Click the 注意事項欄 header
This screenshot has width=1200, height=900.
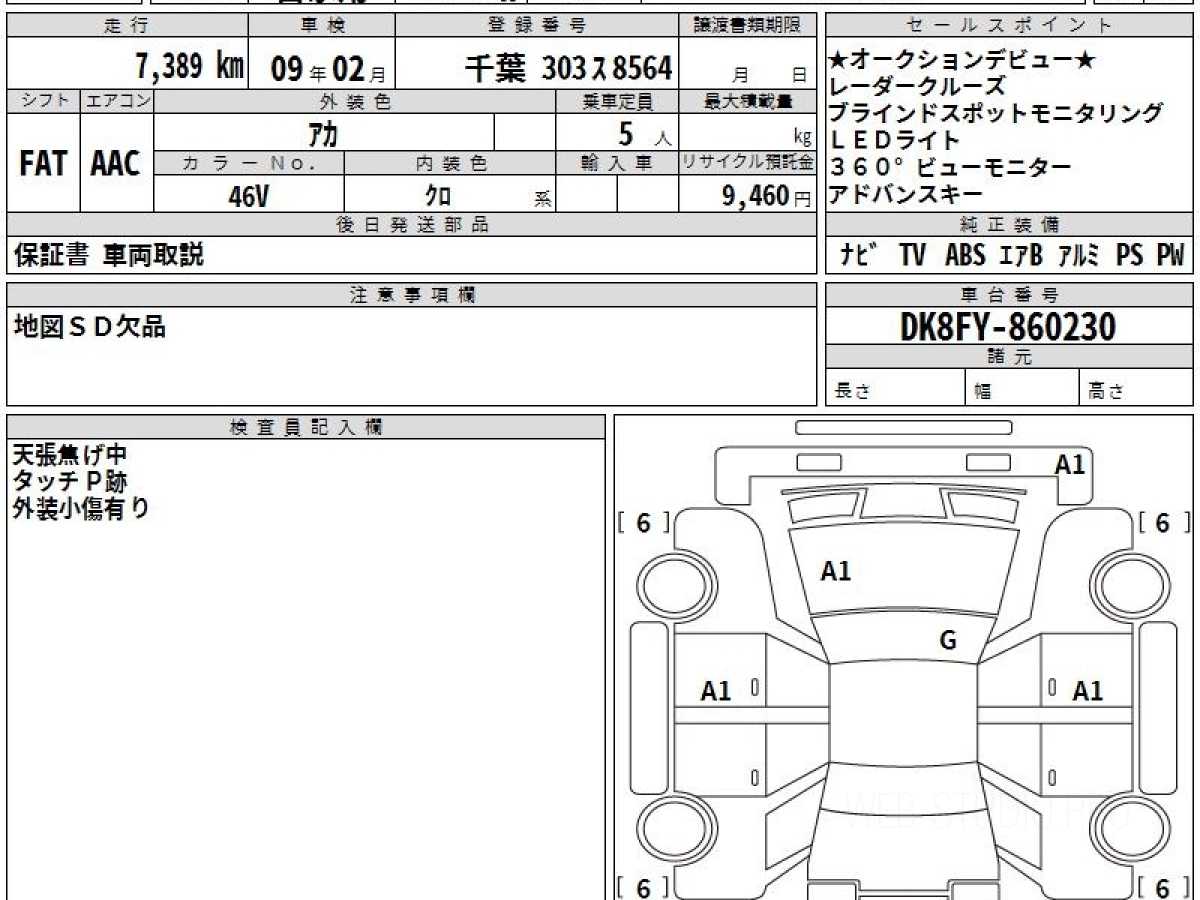[411, 295]
